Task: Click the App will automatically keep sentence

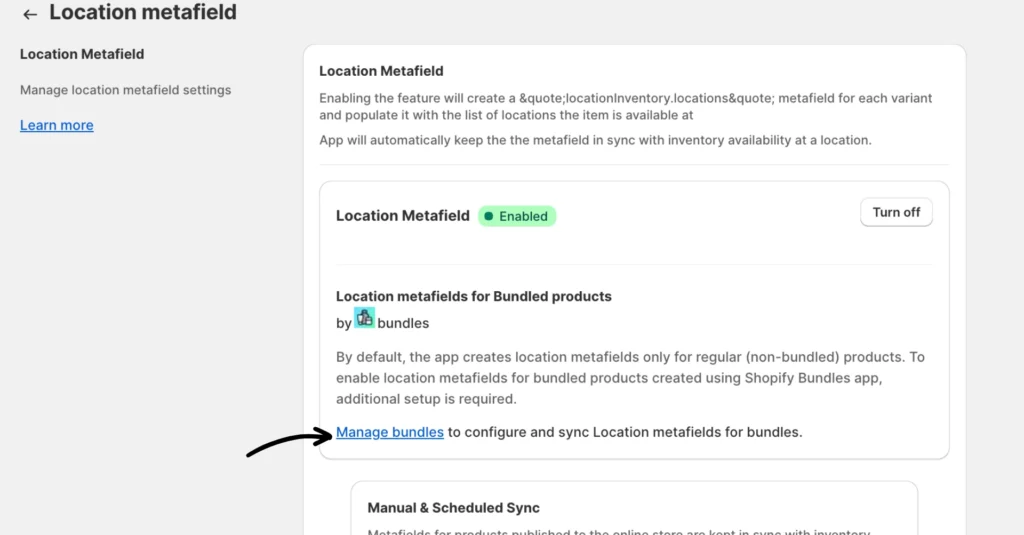Action: (x=595, y=141)
